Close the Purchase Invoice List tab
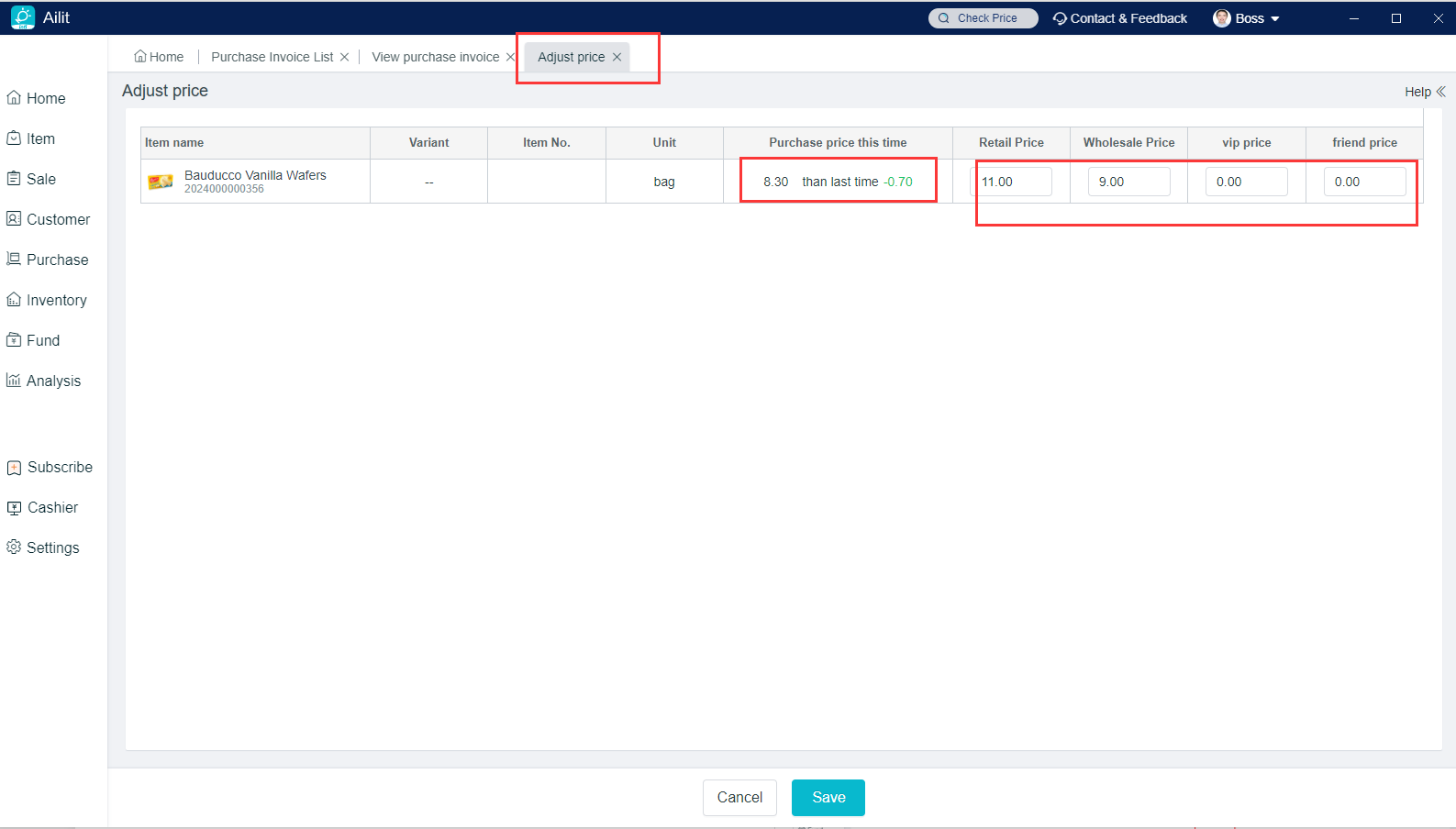 coord(345,57)
